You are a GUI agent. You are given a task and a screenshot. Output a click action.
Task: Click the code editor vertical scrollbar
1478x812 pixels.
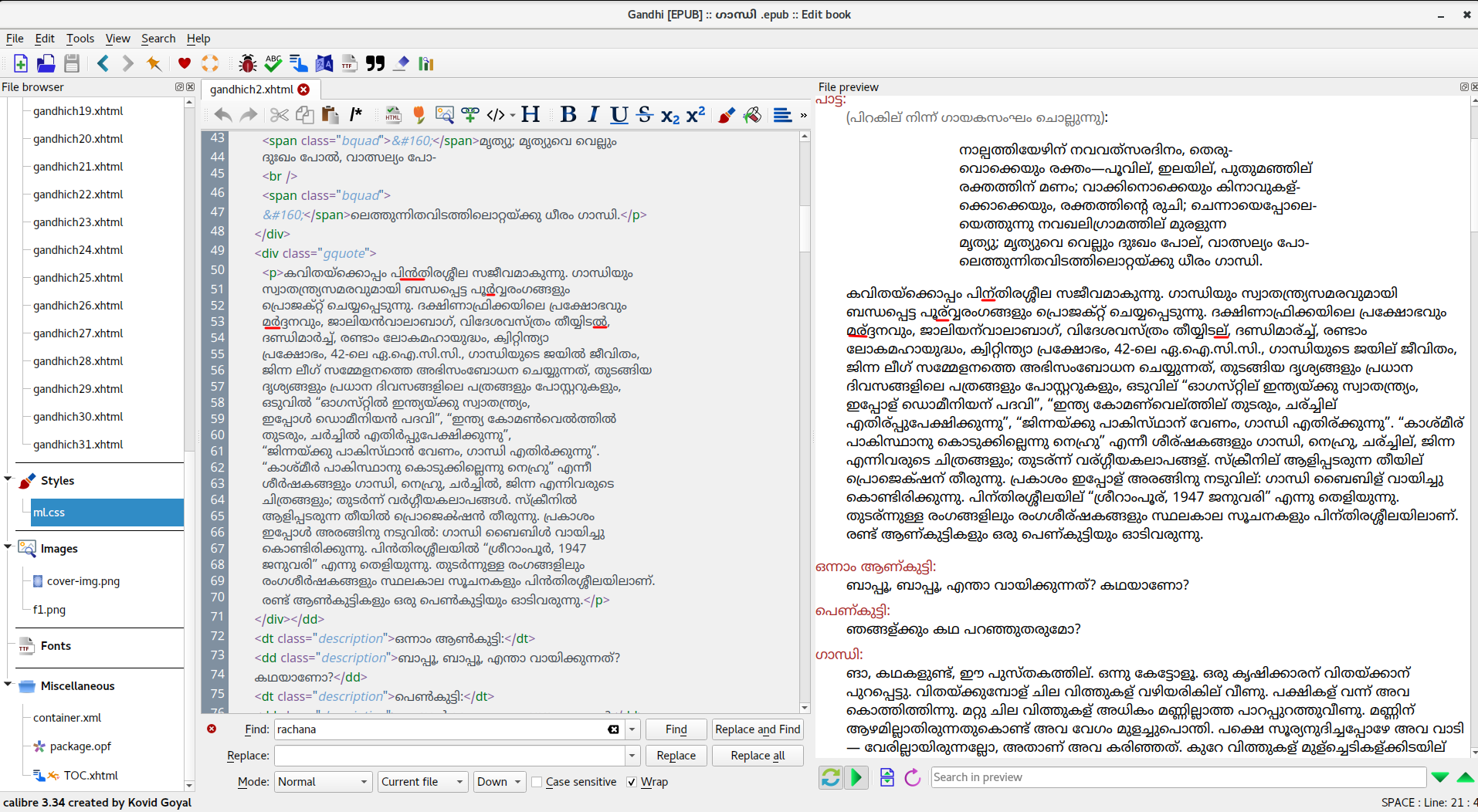(x=805, y=421)
